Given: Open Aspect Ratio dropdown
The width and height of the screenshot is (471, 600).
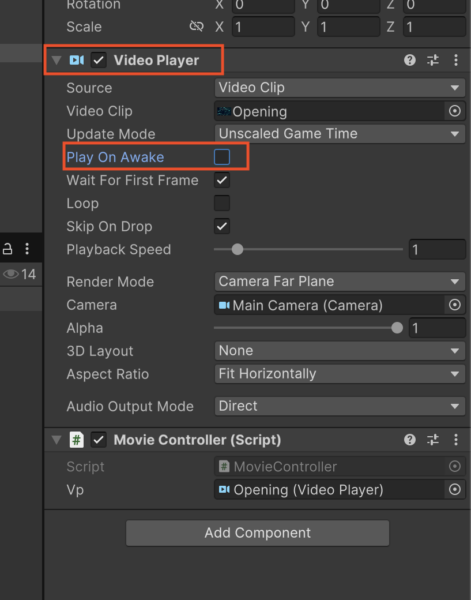Looking at the screenshot, I should (340, 374).
